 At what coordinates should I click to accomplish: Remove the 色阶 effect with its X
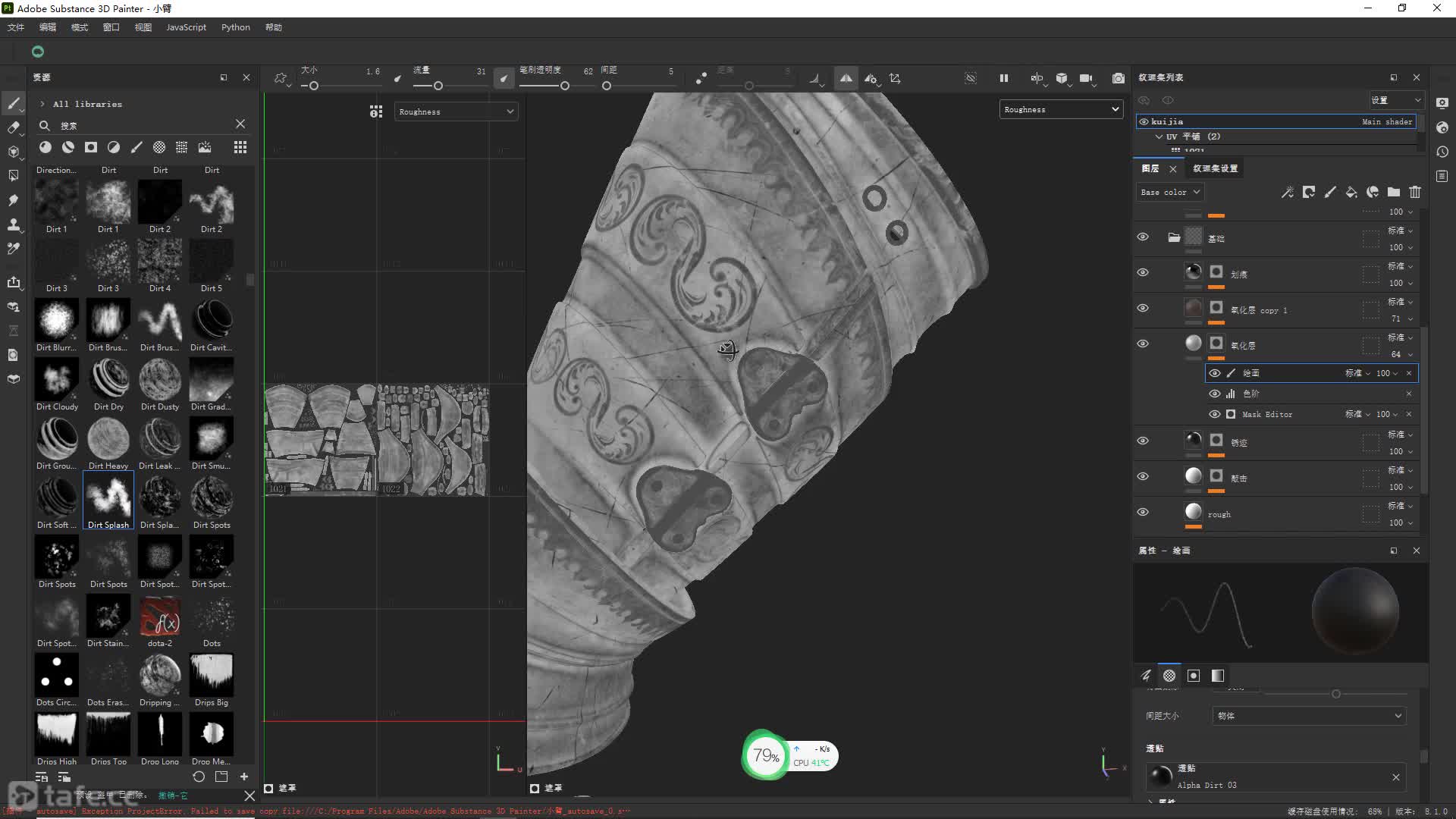(x=1409, y=394)
